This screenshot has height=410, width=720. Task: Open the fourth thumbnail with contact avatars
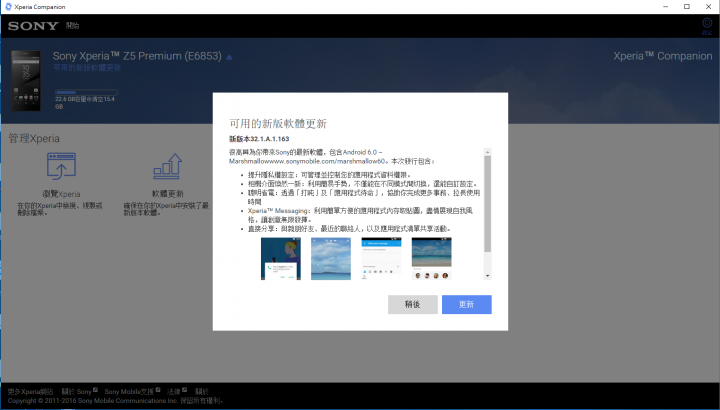point(432,258)
